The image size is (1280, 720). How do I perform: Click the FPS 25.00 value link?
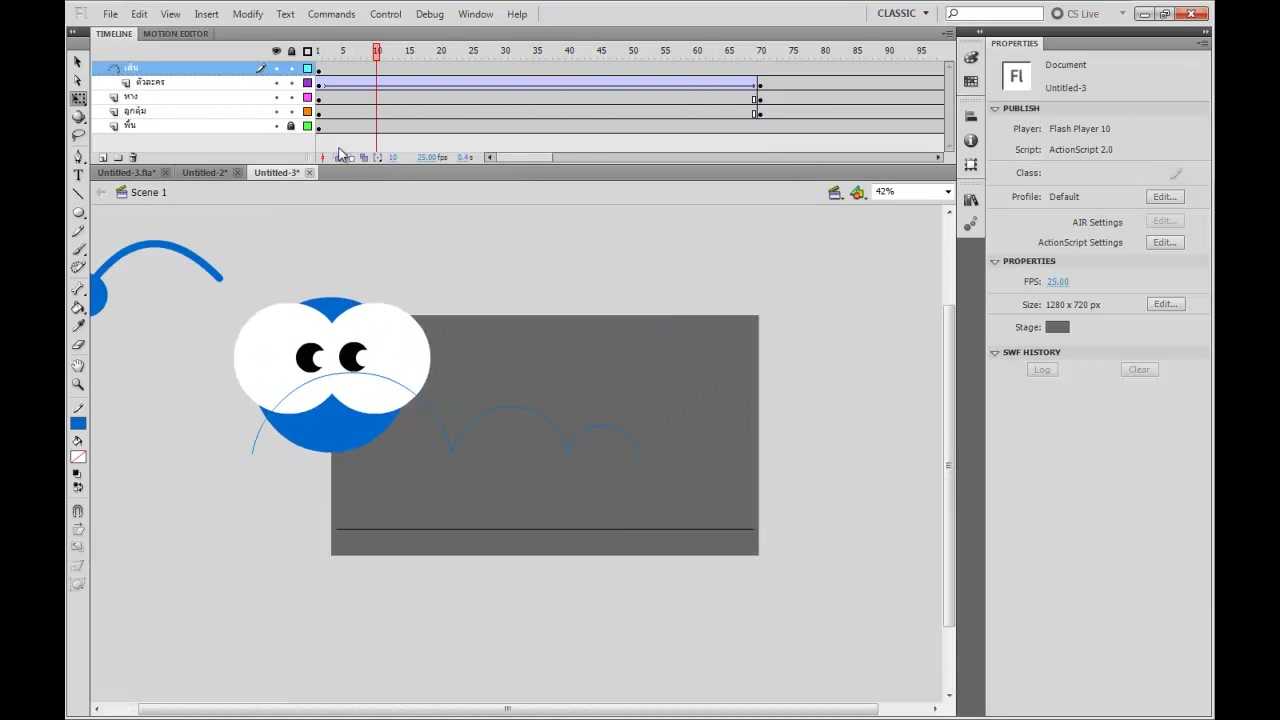[1057, 282]
